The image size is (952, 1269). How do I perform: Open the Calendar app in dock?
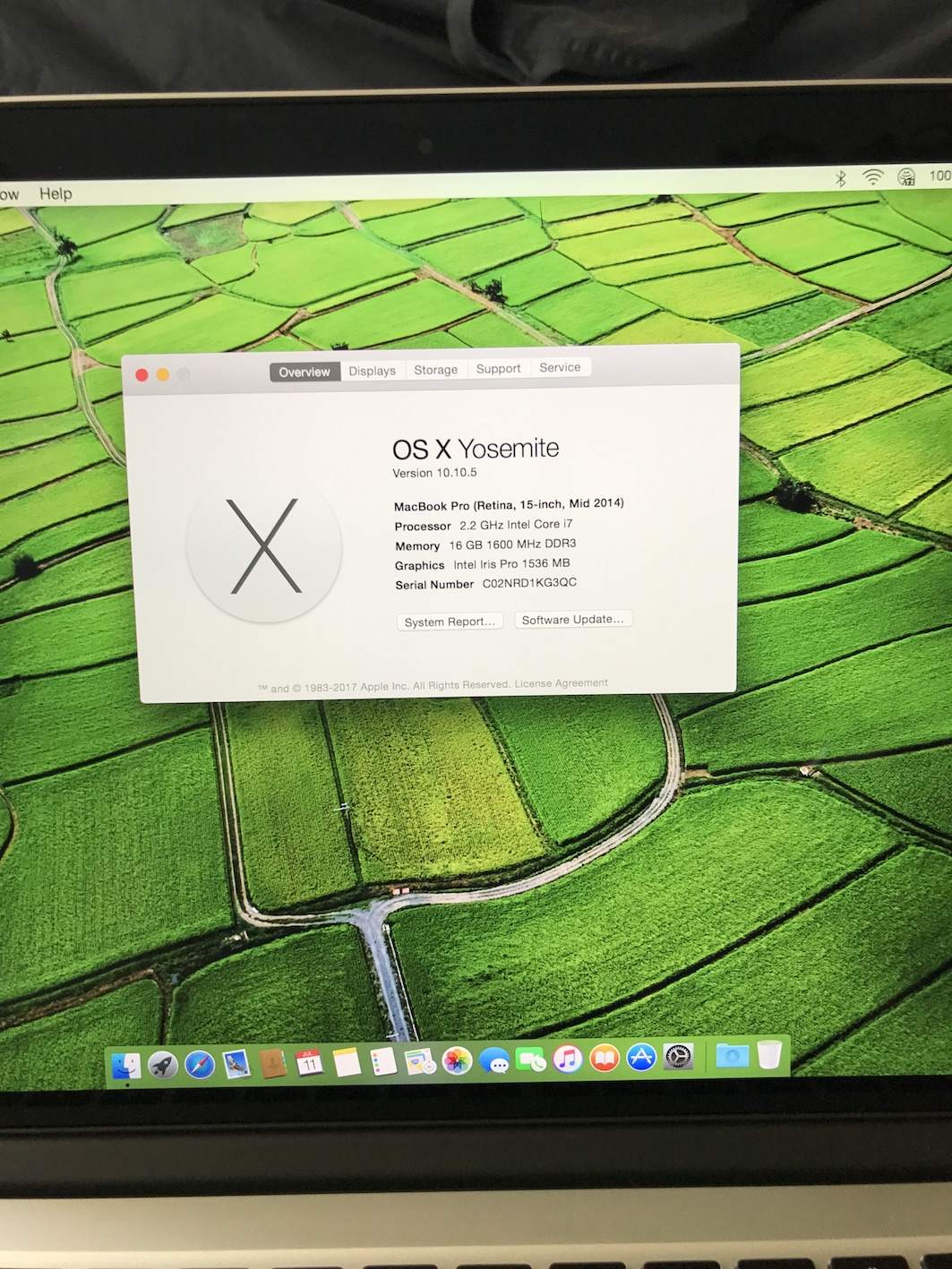click(309, 1063)
